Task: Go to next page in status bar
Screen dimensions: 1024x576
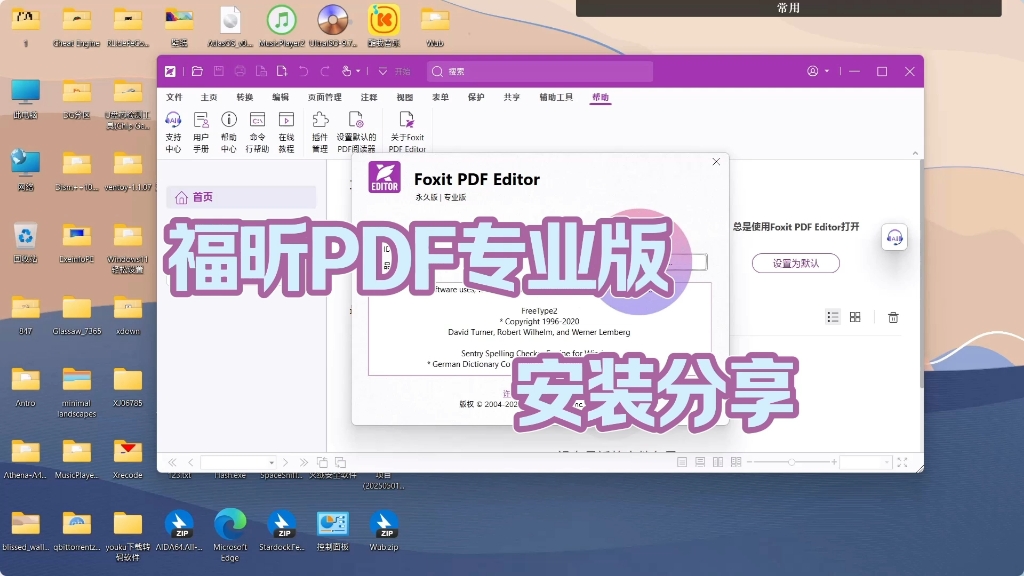Action: (285, 462)
